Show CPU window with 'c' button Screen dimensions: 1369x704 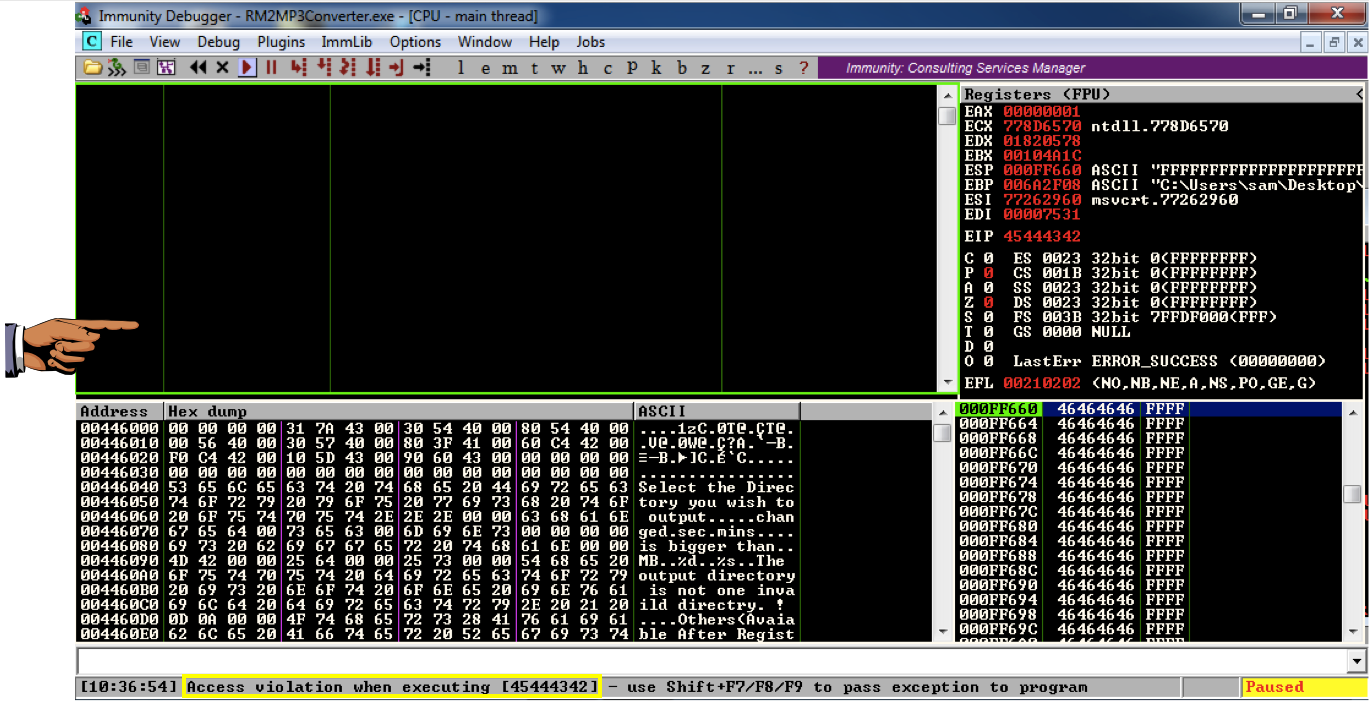(607, 68)
